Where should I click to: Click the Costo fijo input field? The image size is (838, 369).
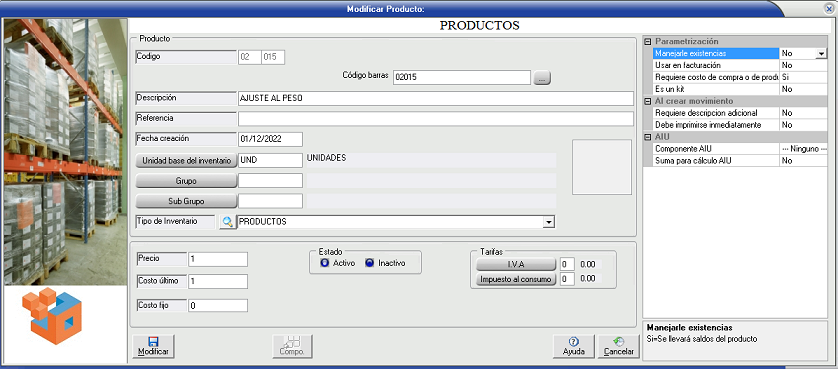pos(218,305)
